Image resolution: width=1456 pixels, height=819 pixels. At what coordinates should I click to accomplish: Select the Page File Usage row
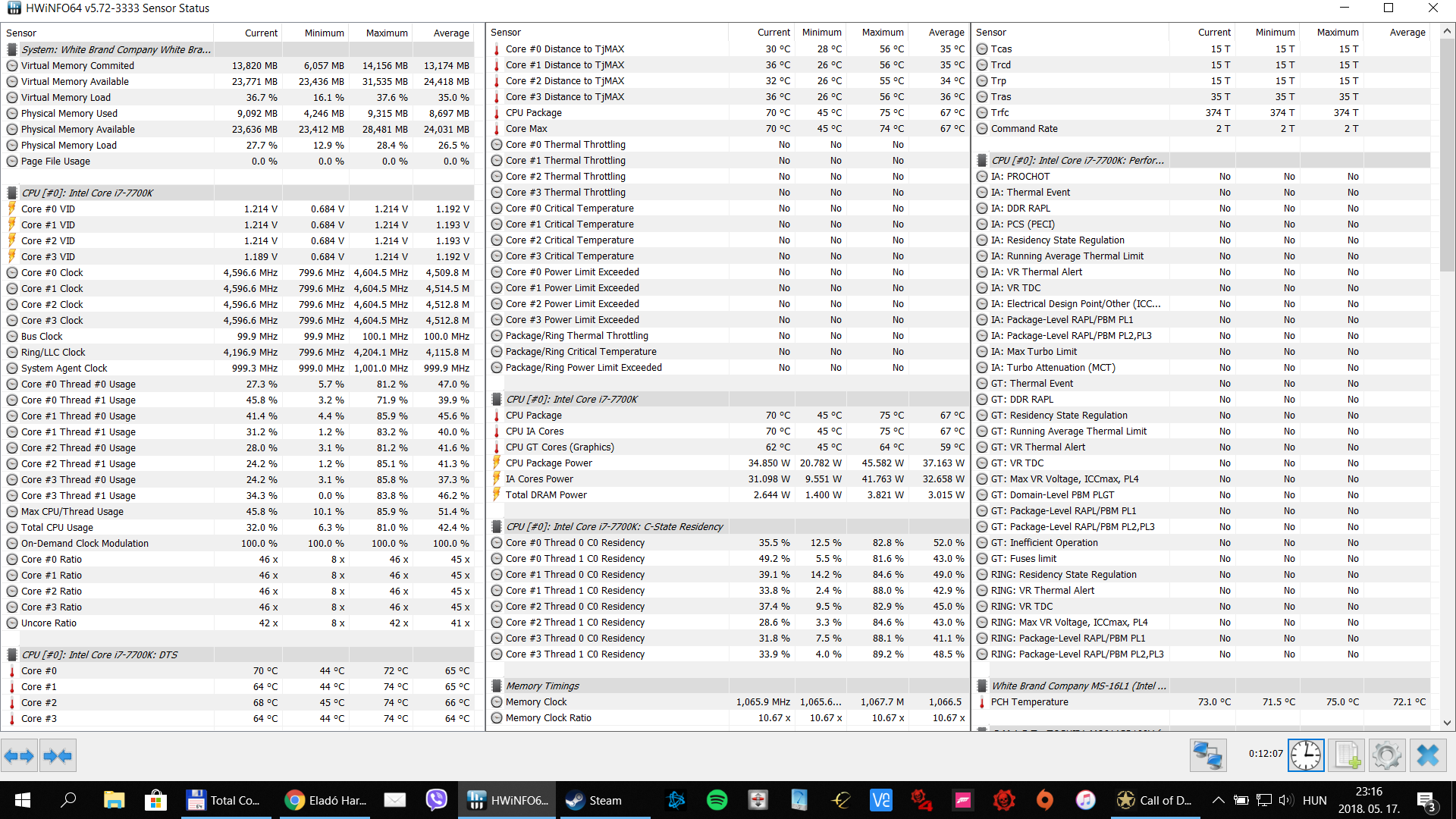point(238,162)
